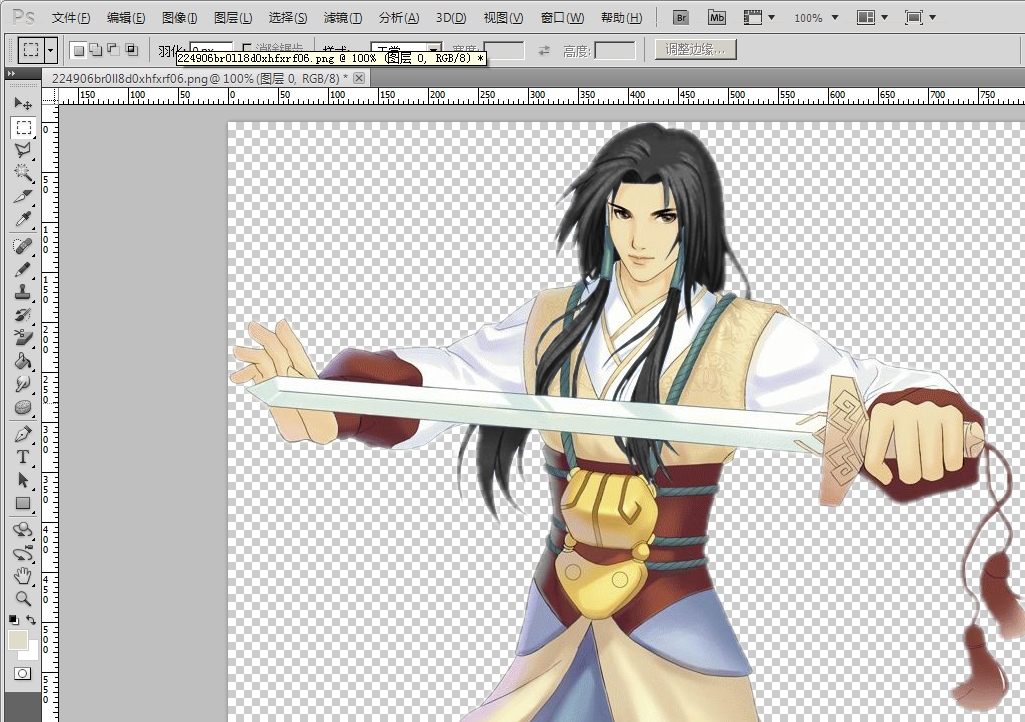Open the foreground color swatch
Screen dimensions: 1025x722
[x=18, y=640]
